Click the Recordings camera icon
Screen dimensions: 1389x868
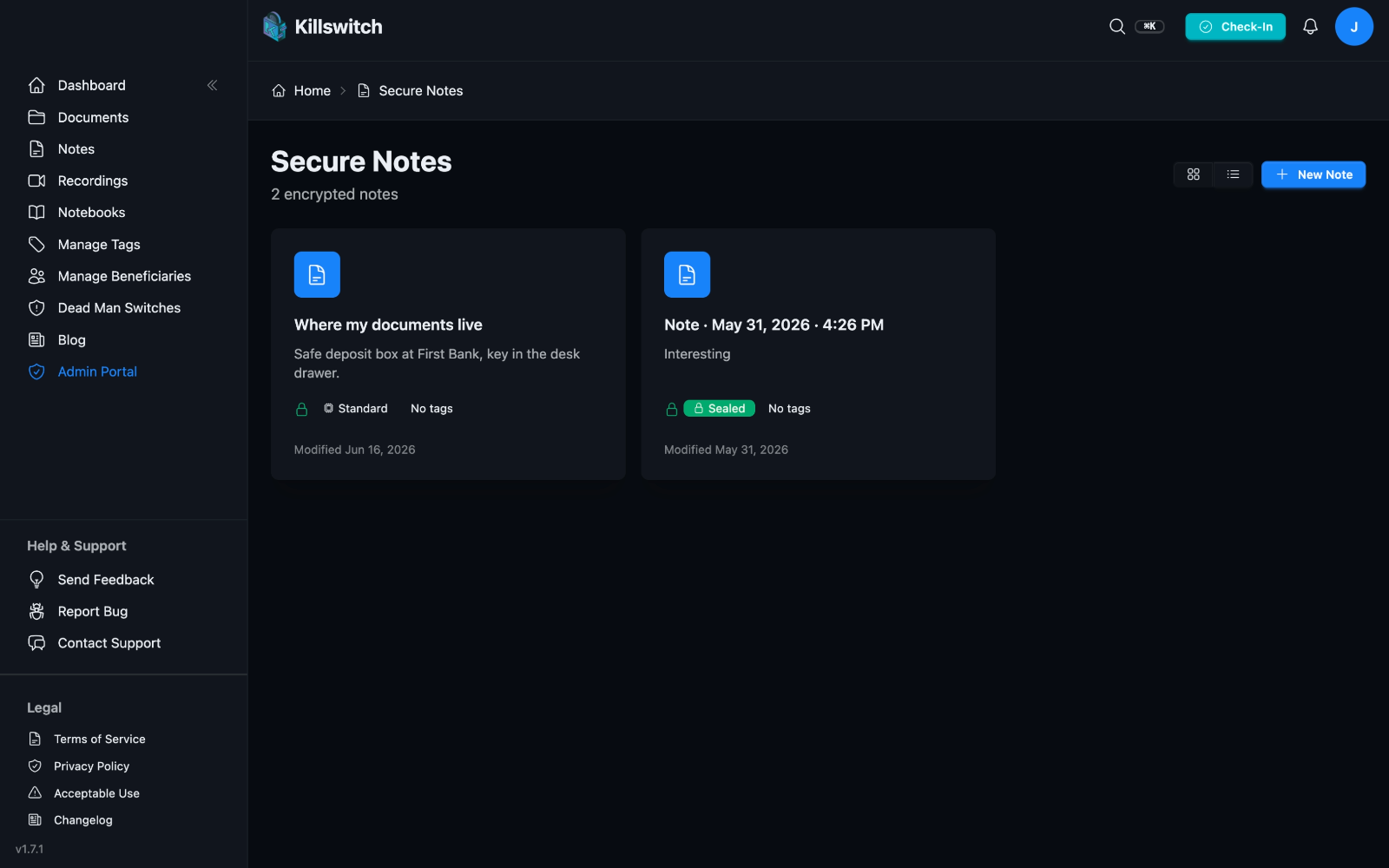click(36, 181)
